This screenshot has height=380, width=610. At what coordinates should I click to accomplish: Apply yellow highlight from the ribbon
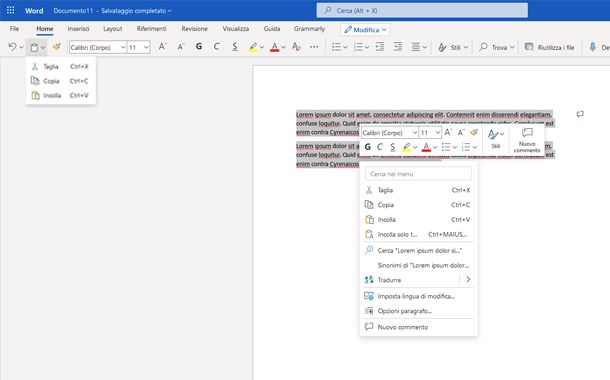pyautogui.click(x=253, y=47)
